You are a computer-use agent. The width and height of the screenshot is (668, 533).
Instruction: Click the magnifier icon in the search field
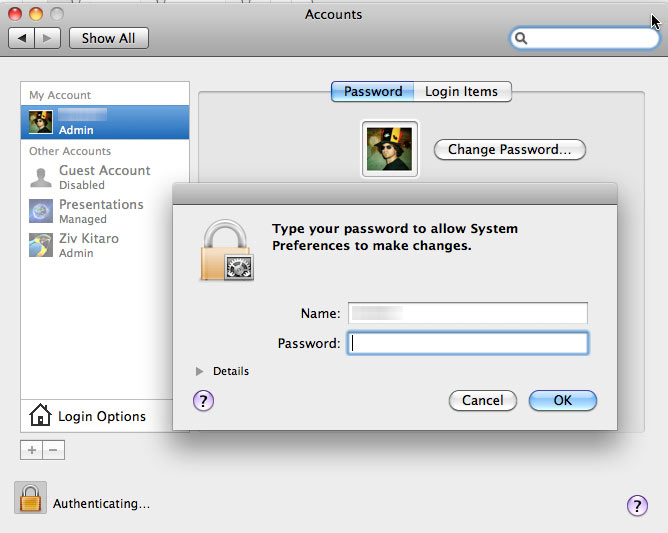521,39
